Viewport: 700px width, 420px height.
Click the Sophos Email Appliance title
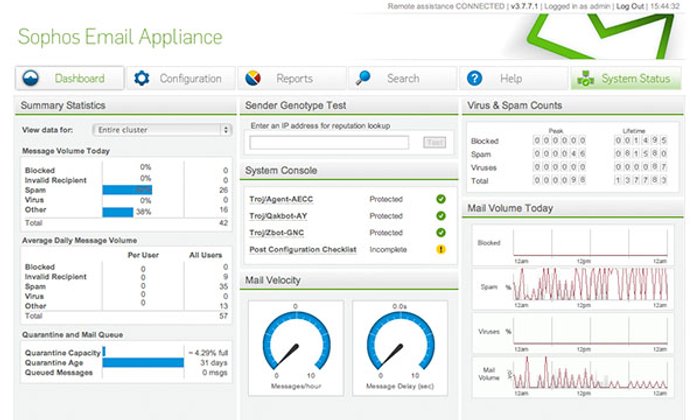point(120,37)
